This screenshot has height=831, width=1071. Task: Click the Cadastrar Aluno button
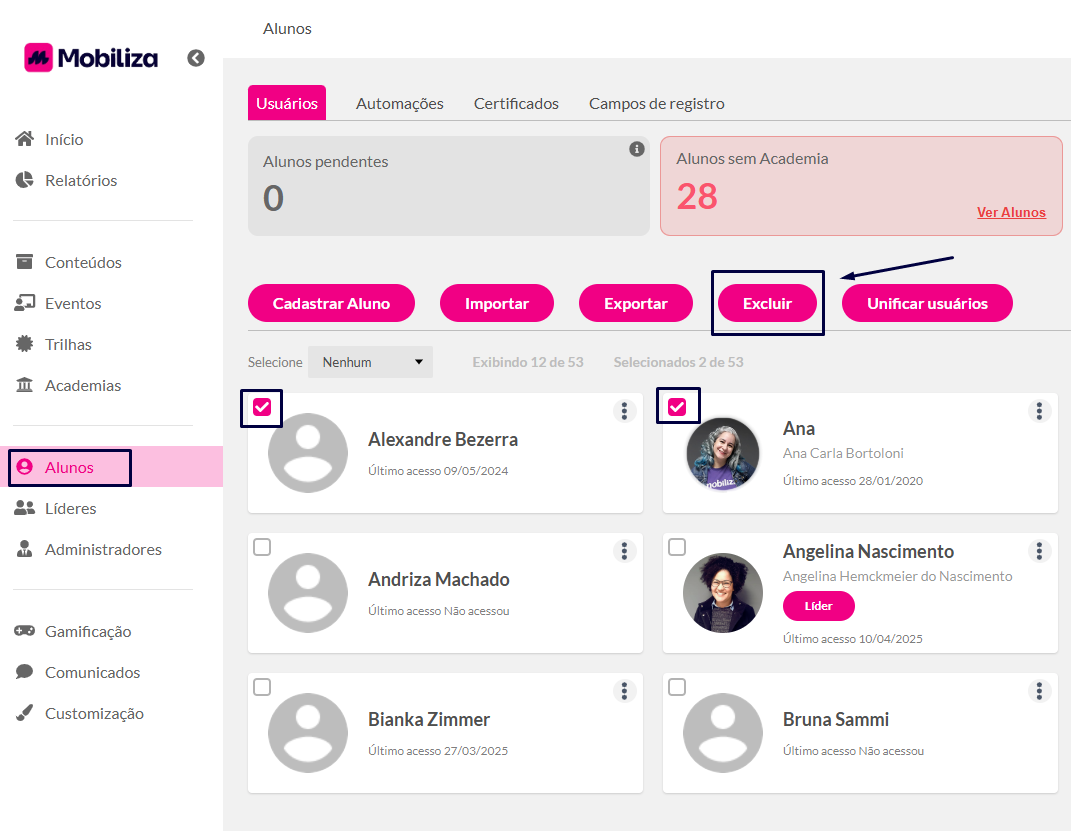tap(331, 303)
